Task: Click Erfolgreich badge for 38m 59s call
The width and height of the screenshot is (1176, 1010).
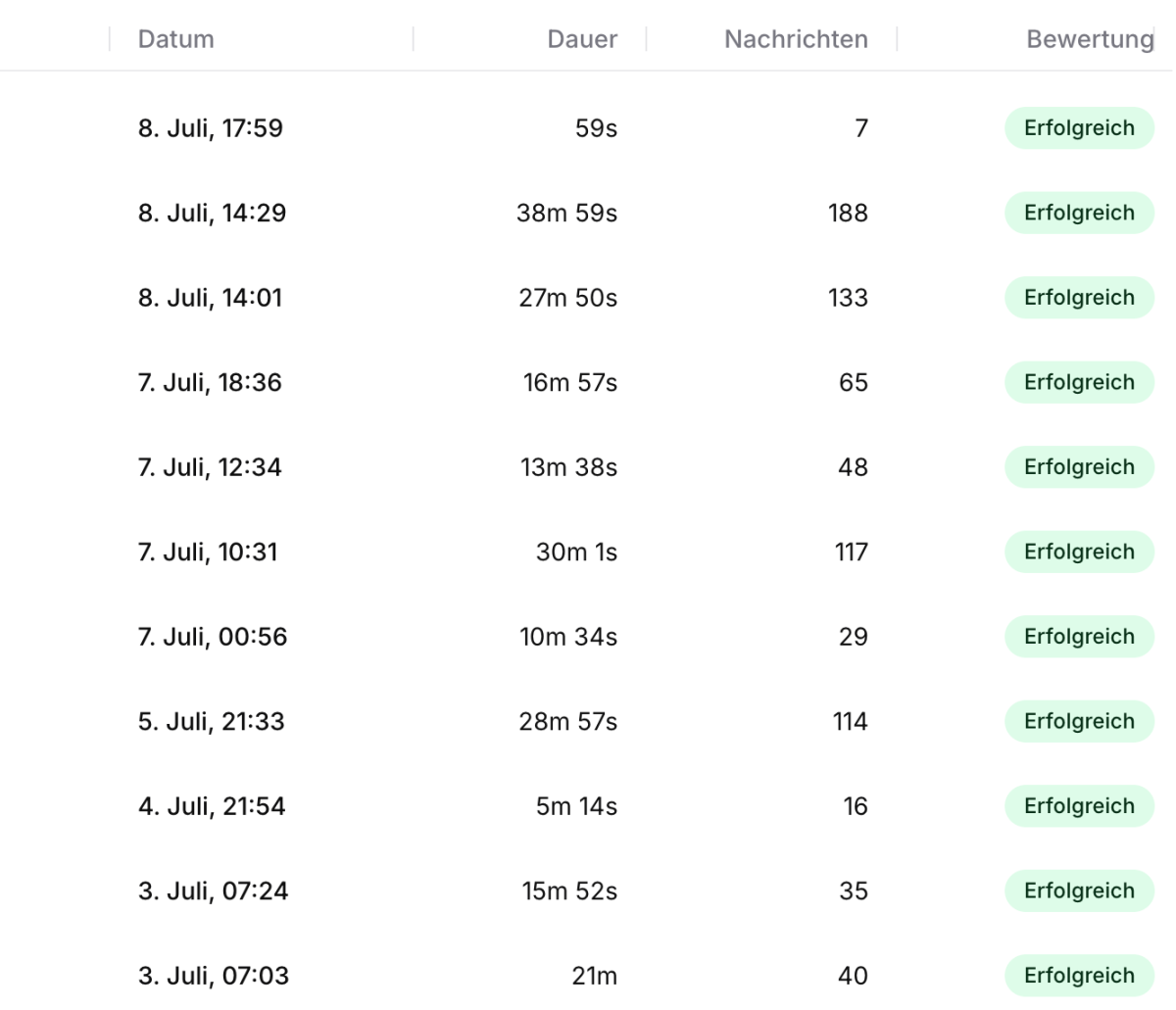Action: pyautogui.click(x=1079, y=213)
